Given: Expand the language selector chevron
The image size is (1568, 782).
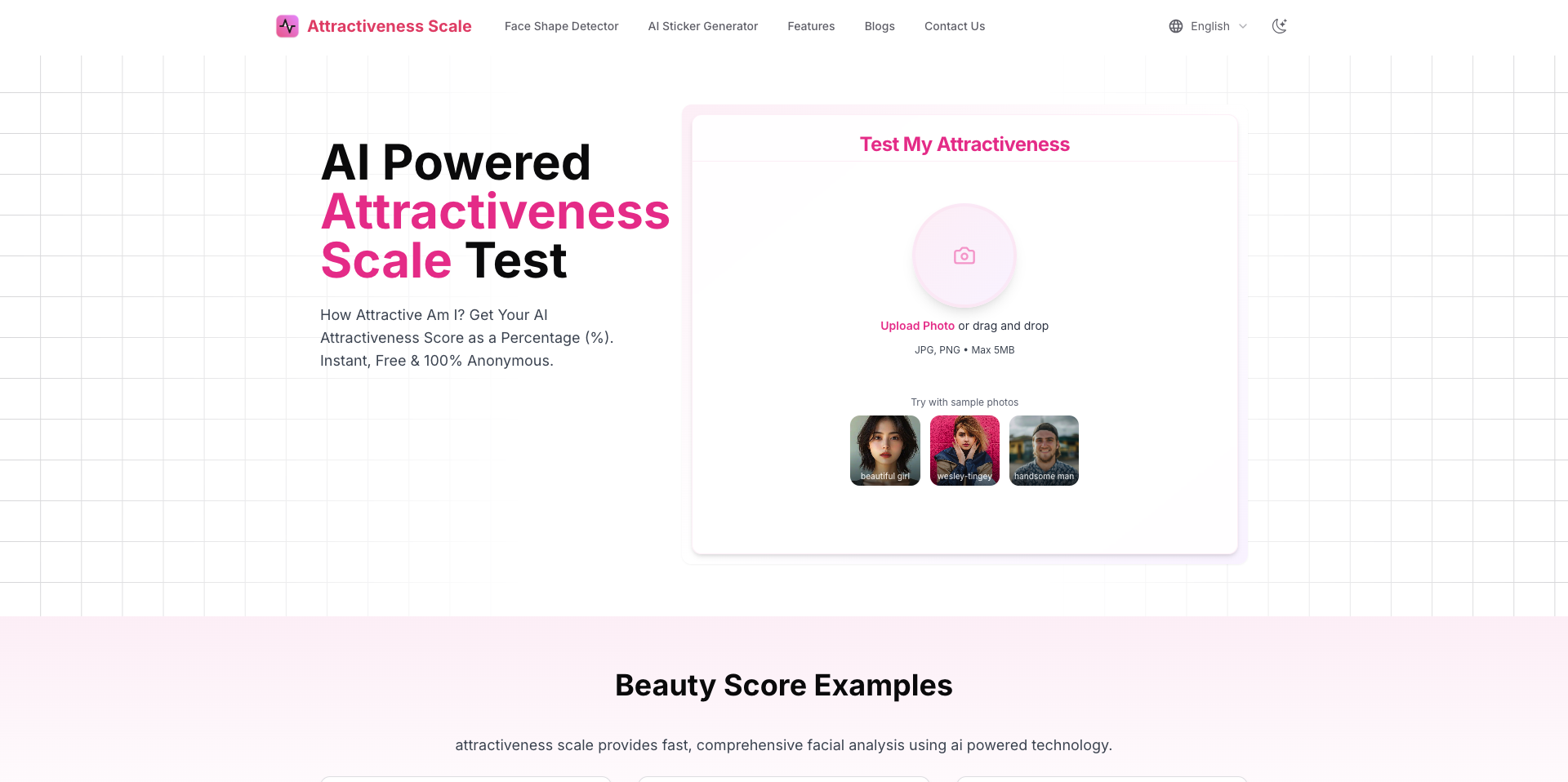Looking at the screenshot, I should 1243,26.
